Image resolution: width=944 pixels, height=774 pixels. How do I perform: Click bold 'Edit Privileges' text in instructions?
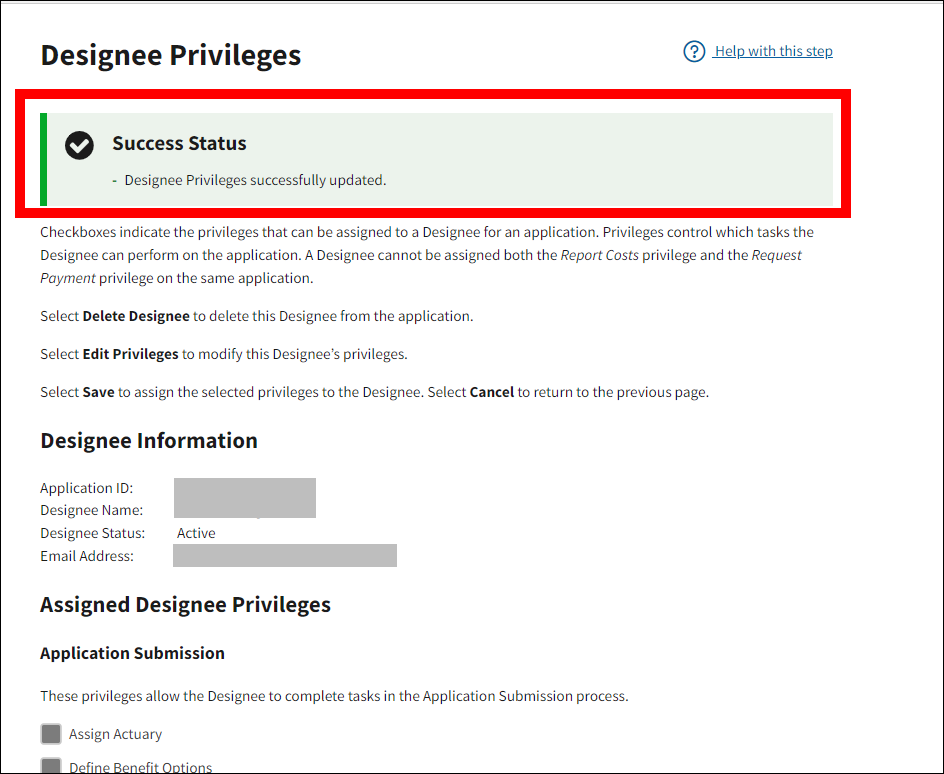pos(131,354)
